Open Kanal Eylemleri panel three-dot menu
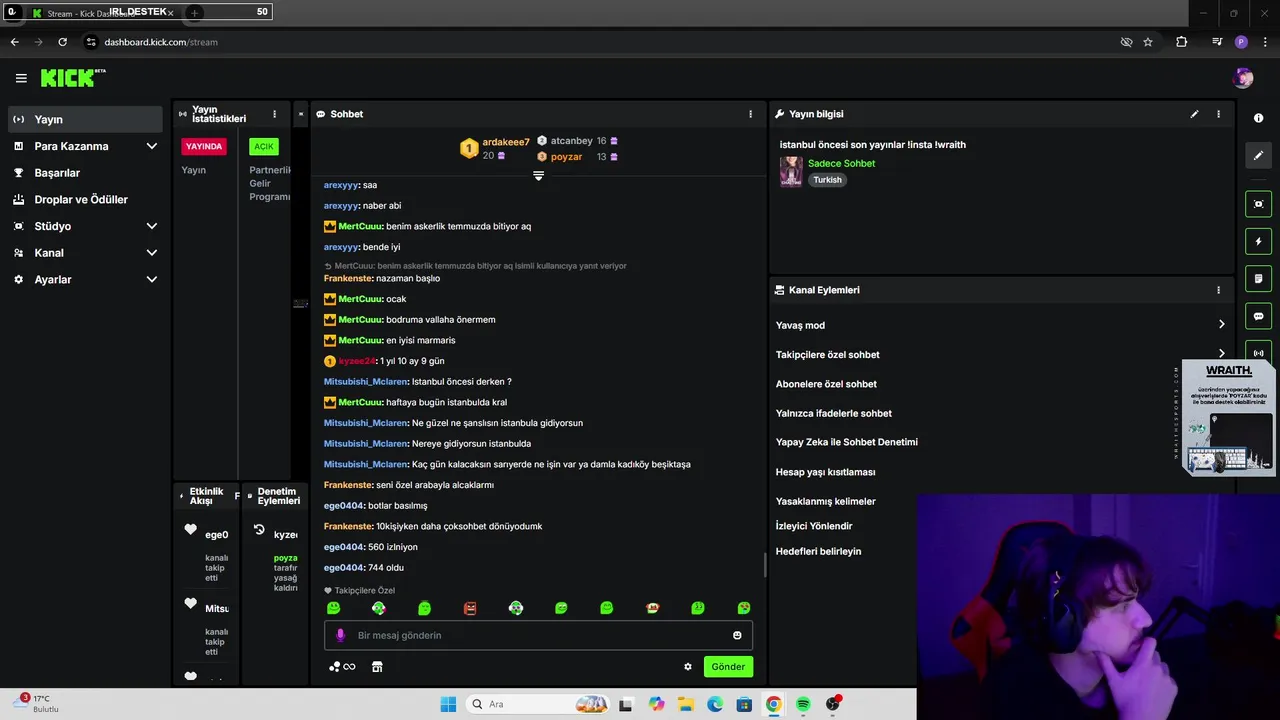Screen dimensions: 1280x720 (x=1218, y=290)
